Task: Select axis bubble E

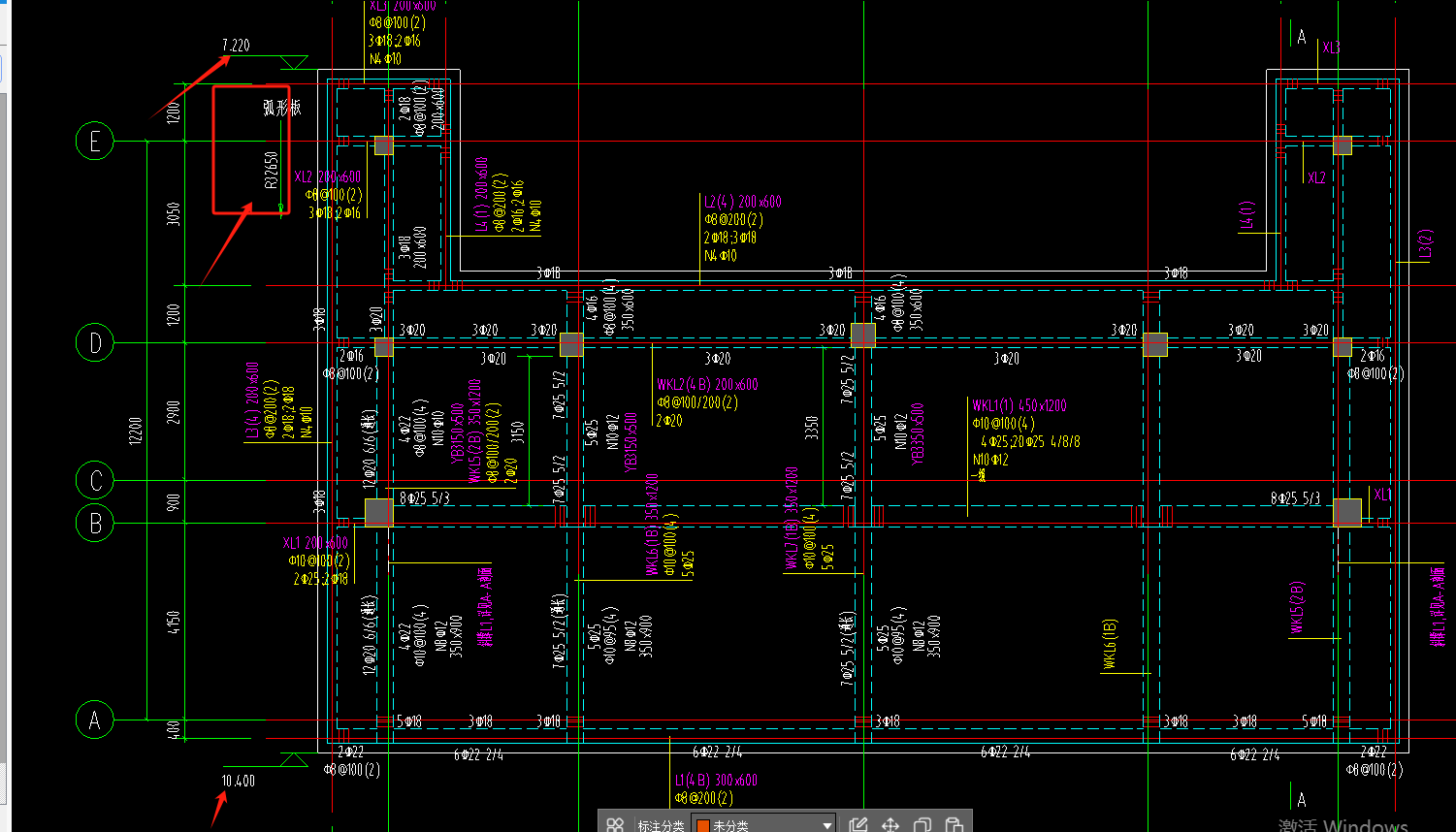Action: pos(95,142)
